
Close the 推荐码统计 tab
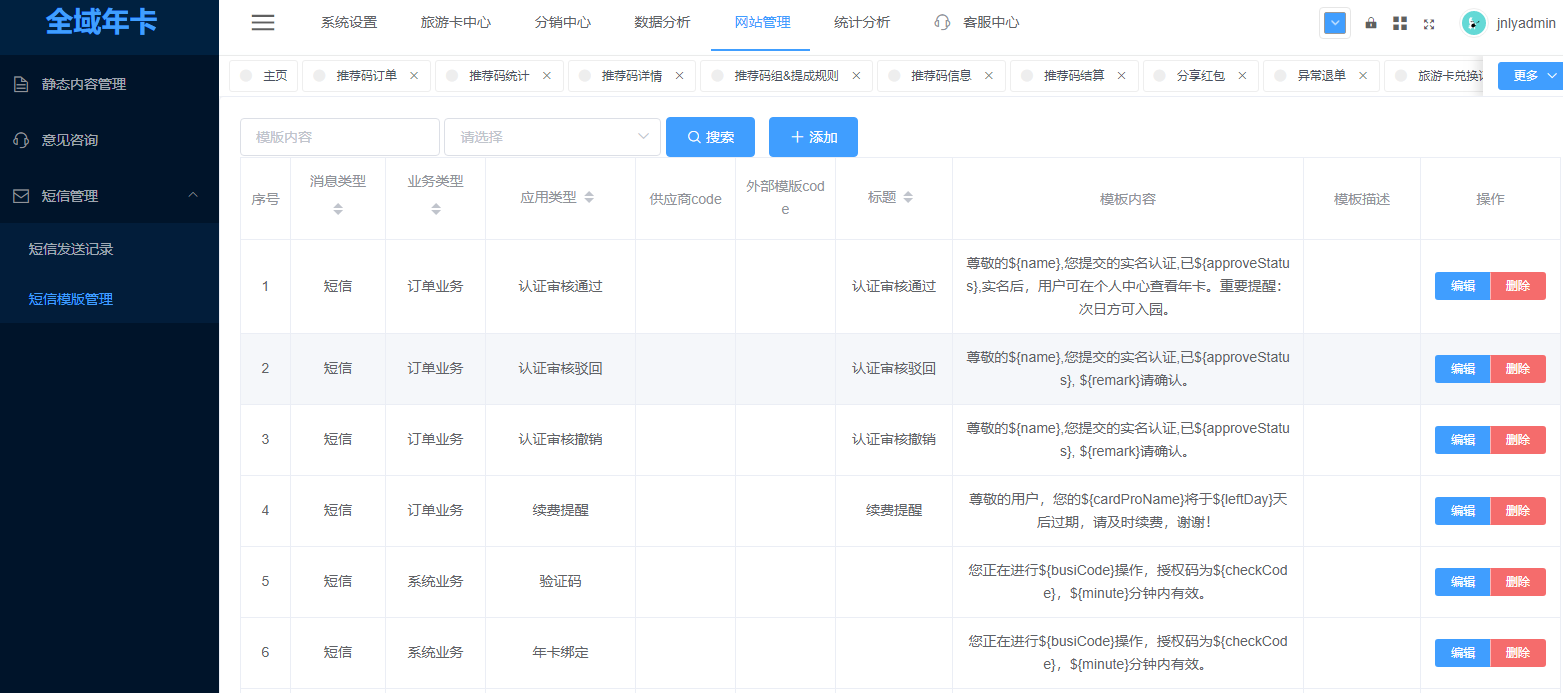click(x=547, y=75)
